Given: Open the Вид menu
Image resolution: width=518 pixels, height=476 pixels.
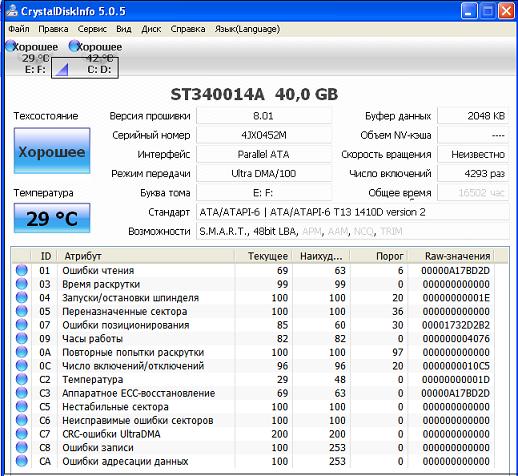Looking at the screenshot, I should click(124, 29).
